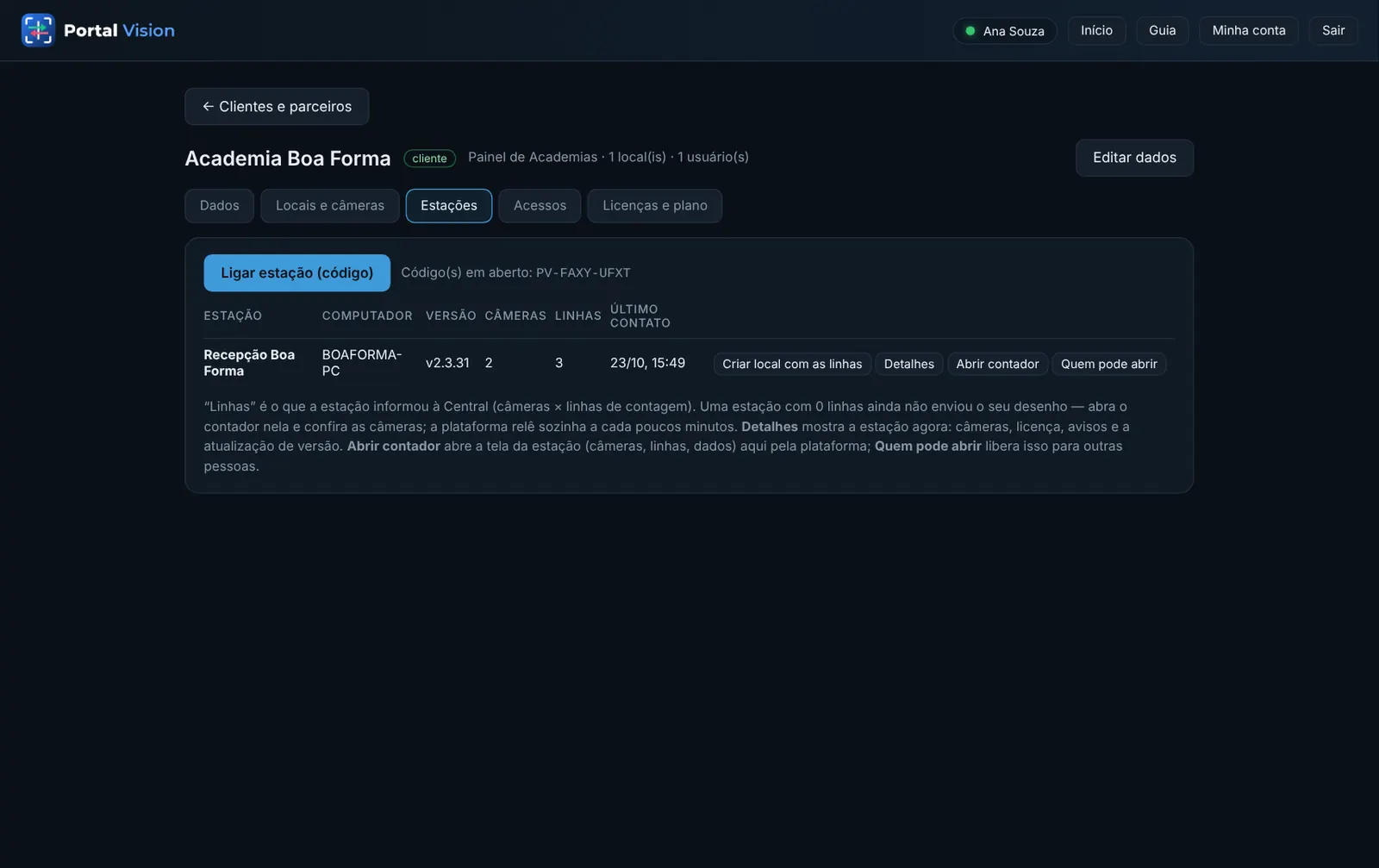Screen dimensions: 1379x868
Task: Click the ESTAÇÃO column header
Action: coord(233,315)
